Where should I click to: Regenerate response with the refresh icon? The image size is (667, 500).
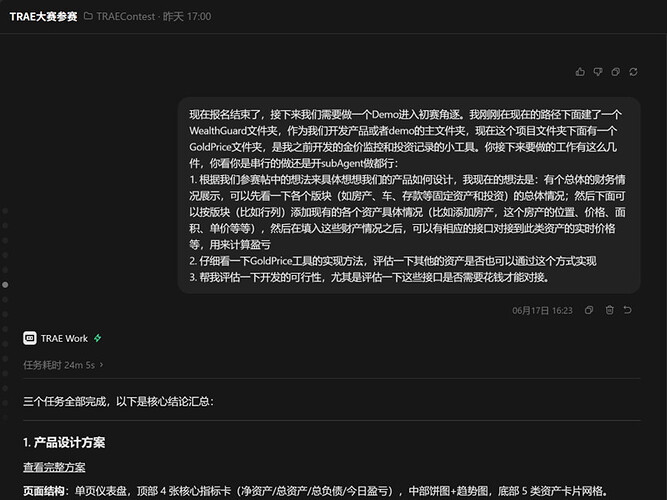pyautogui.click(x=633, y=72)
